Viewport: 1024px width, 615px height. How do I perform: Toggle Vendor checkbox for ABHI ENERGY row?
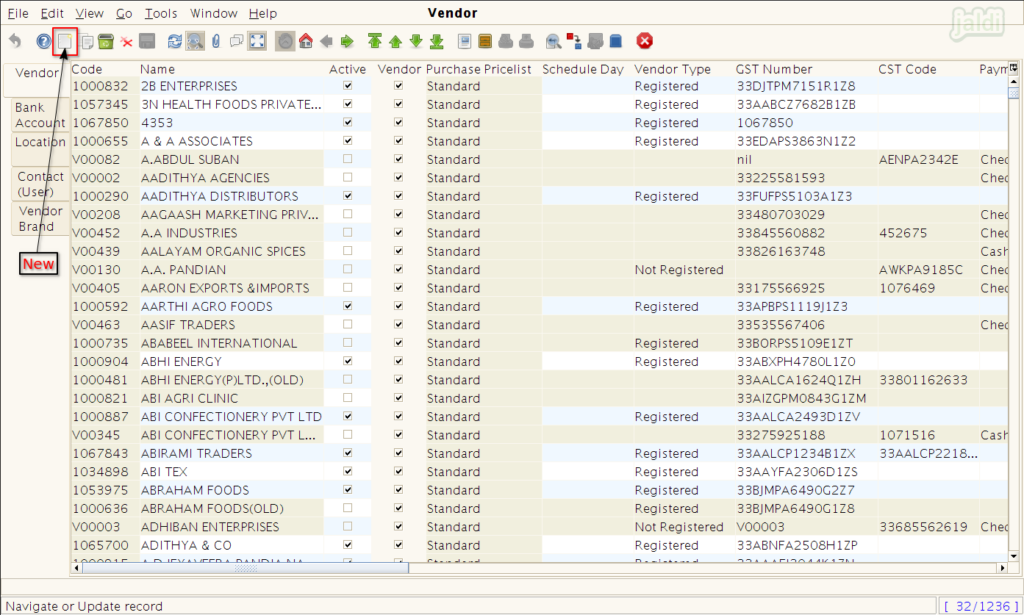point(398,361)
